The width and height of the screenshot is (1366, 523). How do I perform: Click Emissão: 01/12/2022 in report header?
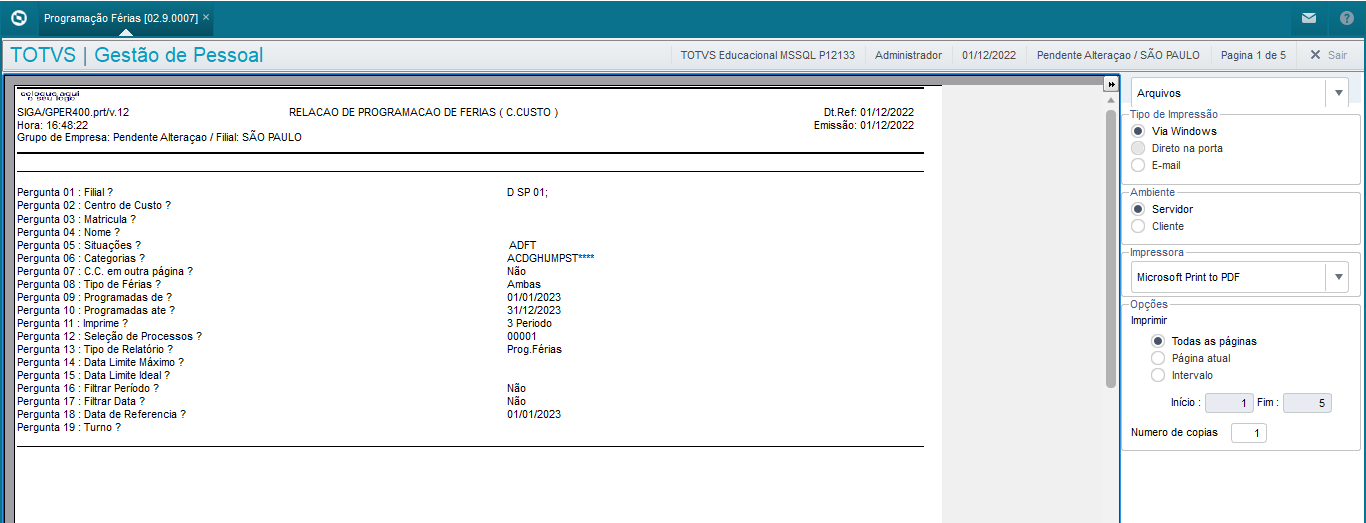pos(863,125)
